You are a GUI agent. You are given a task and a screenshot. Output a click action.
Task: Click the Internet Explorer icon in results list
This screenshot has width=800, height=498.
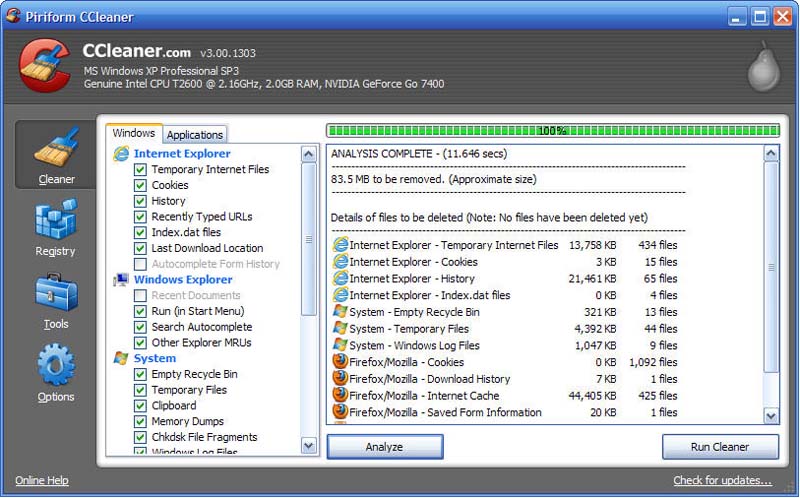[340, 245]
